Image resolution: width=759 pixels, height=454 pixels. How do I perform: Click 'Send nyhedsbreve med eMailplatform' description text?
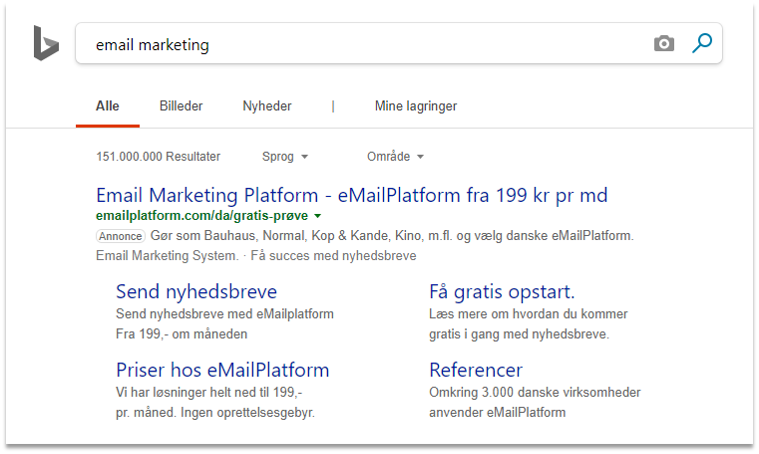[x=225, y=314]
